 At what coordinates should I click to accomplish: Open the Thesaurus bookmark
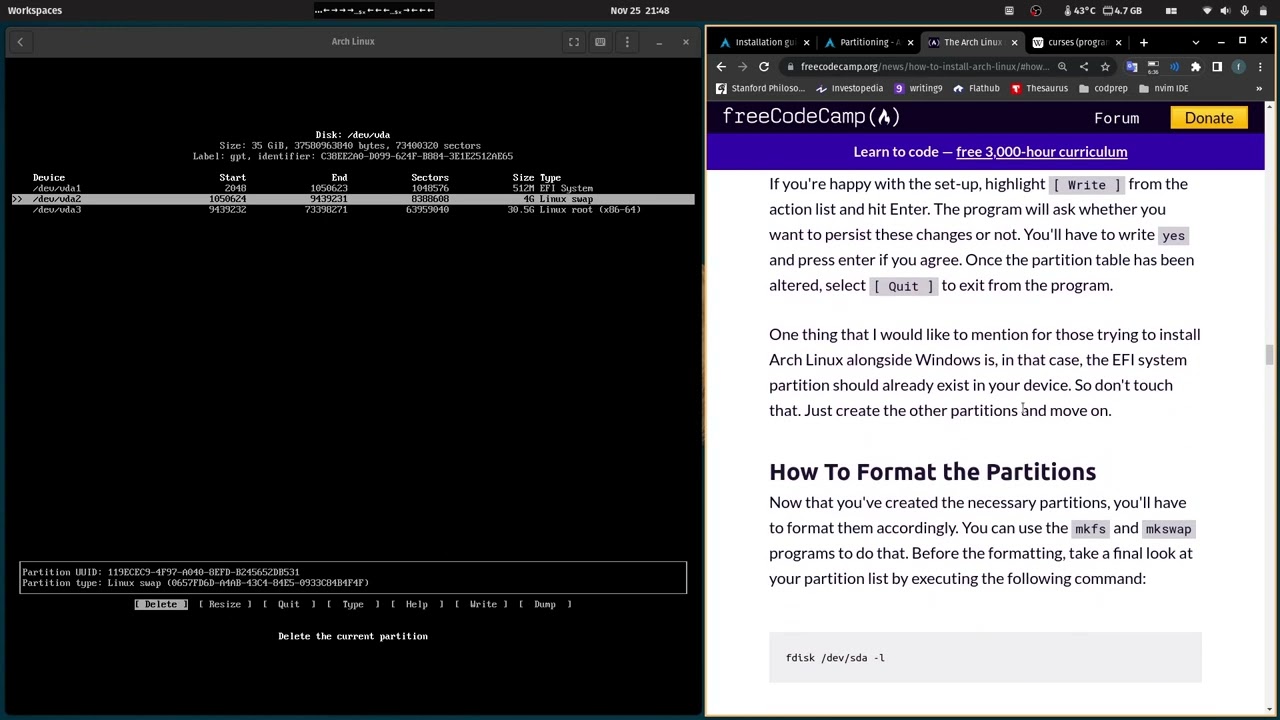coord(1039,88)
